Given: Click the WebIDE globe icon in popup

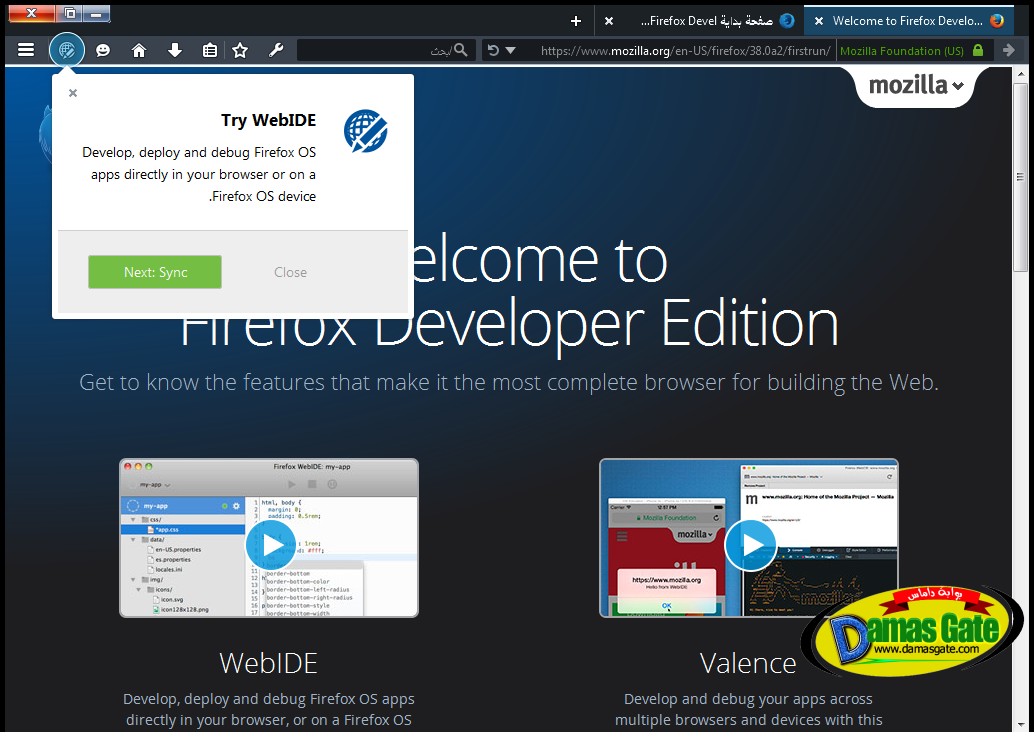Looking at the screenshot, I should (x=365, y=131).
